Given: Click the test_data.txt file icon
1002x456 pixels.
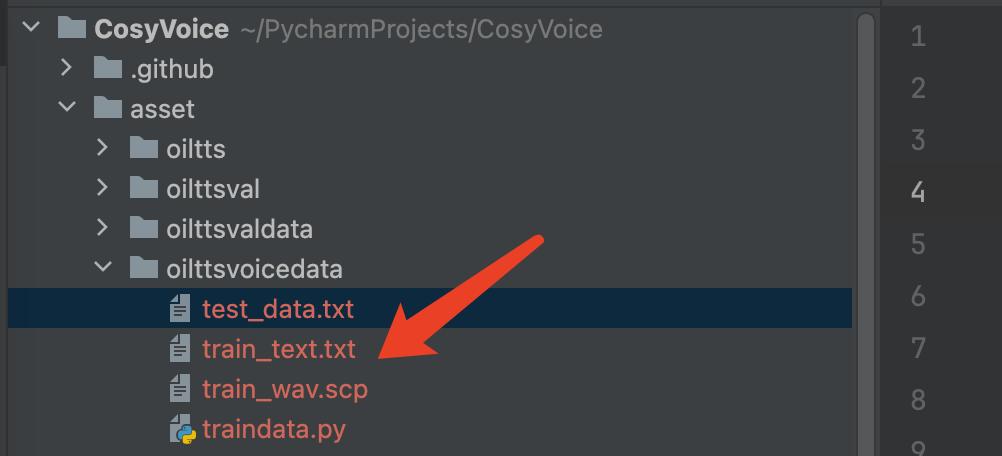Looking at the screenshot, I should coord(181,309).
